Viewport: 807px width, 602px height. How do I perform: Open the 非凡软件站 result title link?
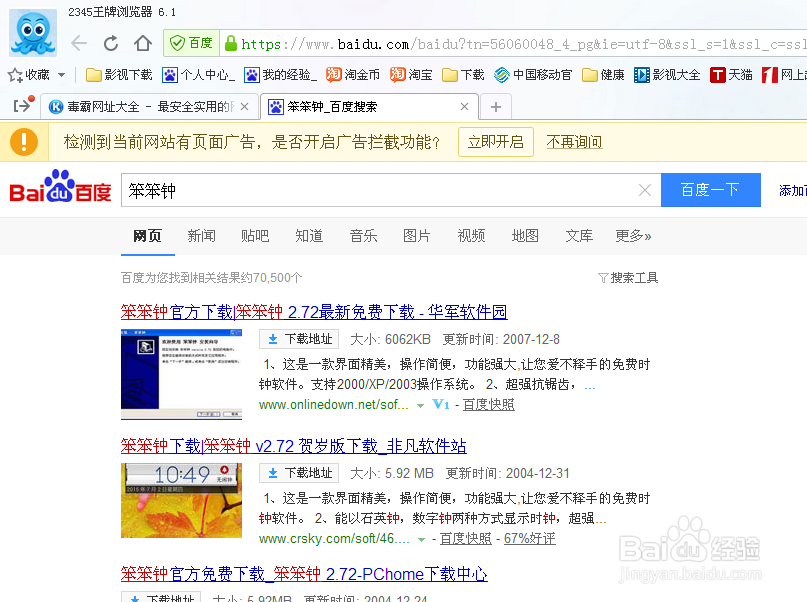pyautogui.click(x=293, y=446)
